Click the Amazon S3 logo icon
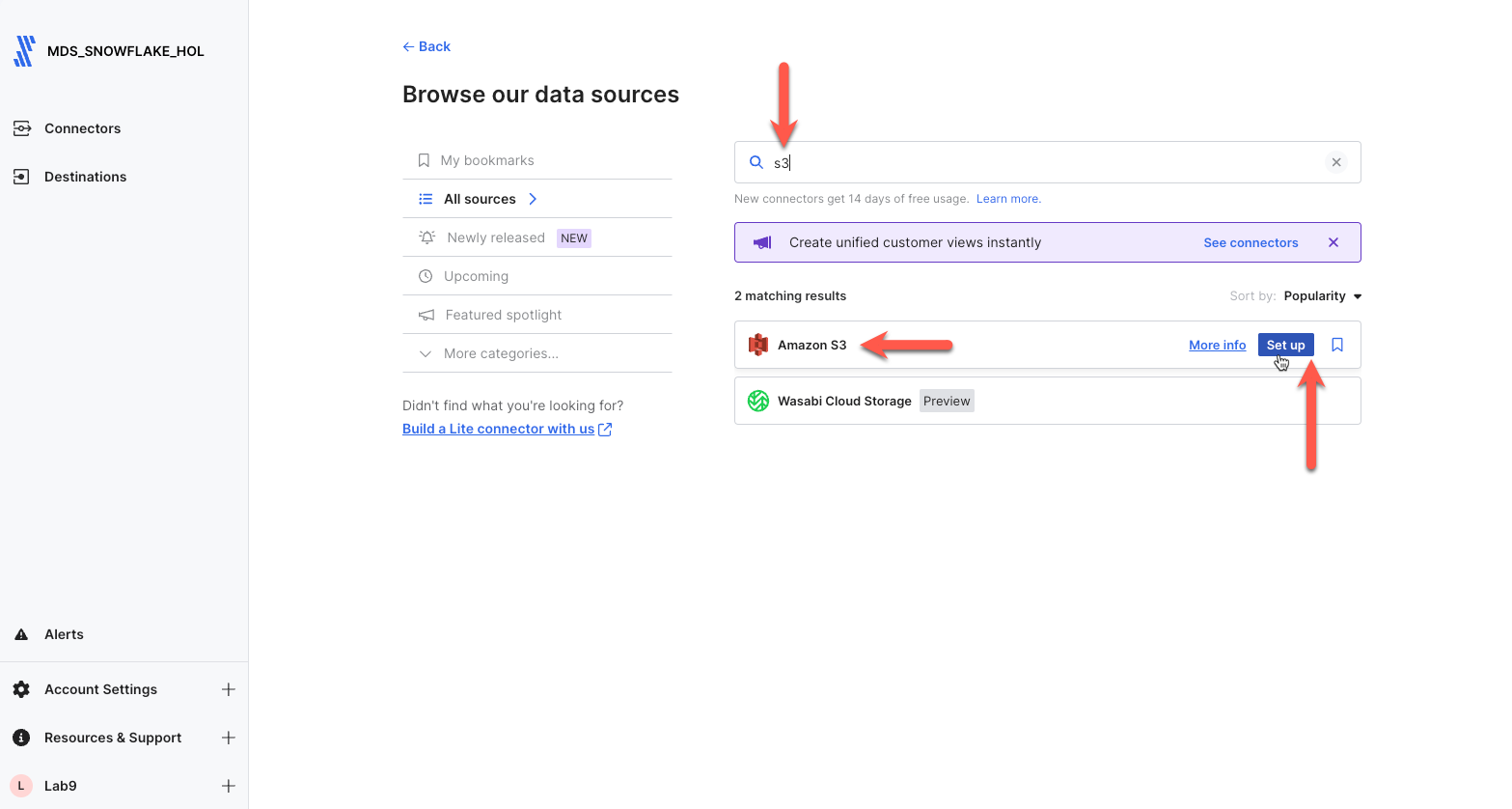The image size is (1512, 809). 758,345
